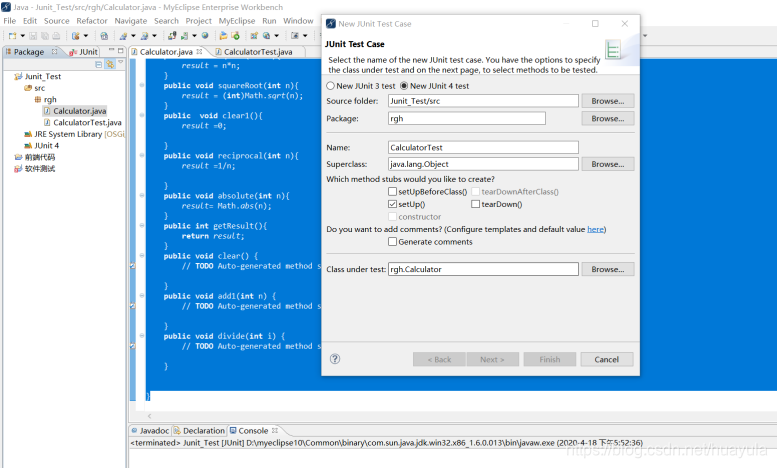Select the New JUnit 3 test radio button
The image size is (777, 468).
[x=330, y=86]
